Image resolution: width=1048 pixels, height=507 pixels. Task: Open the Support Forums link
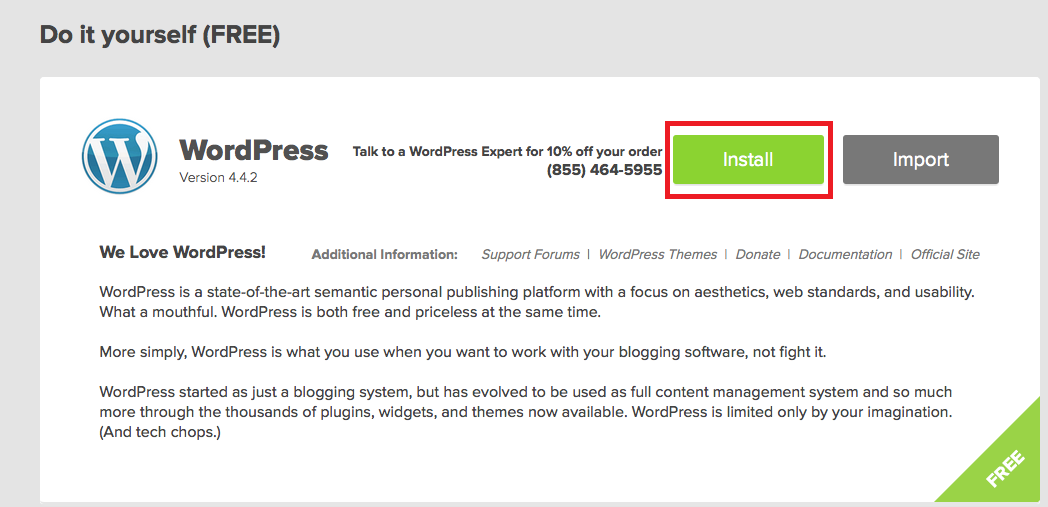tap(531, 255)
